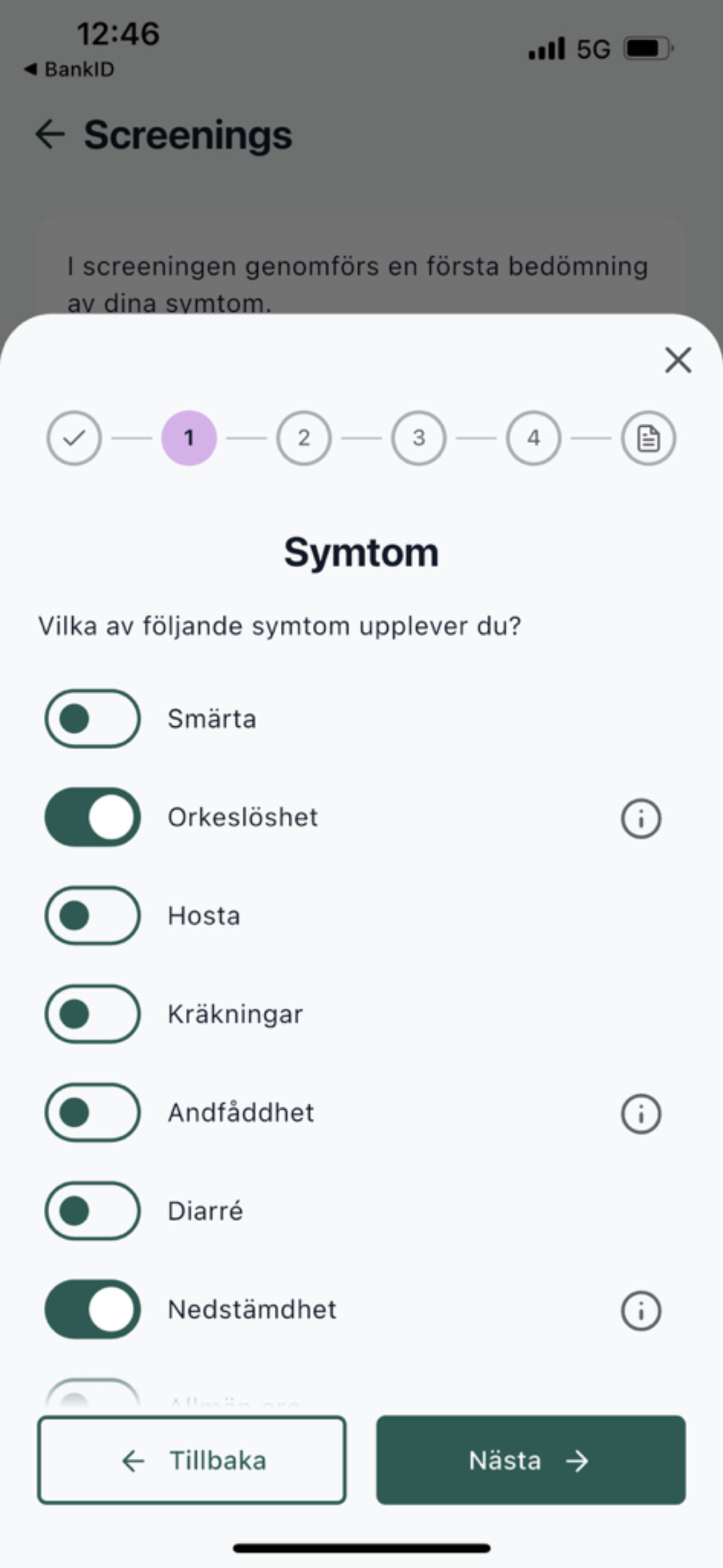Tap the Tillbaka button
723x1568 pixels.
point(192,1460)
